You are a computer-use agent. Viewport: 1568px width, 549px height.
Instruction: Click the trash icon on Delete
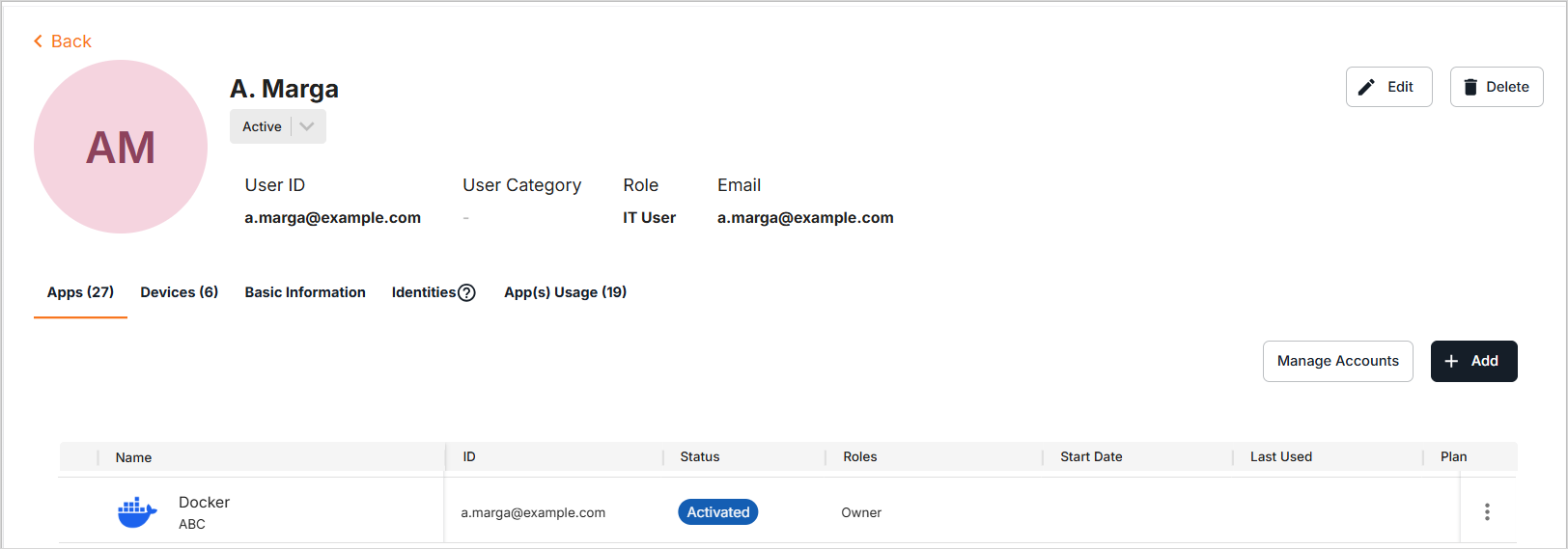click(1470, 87)
